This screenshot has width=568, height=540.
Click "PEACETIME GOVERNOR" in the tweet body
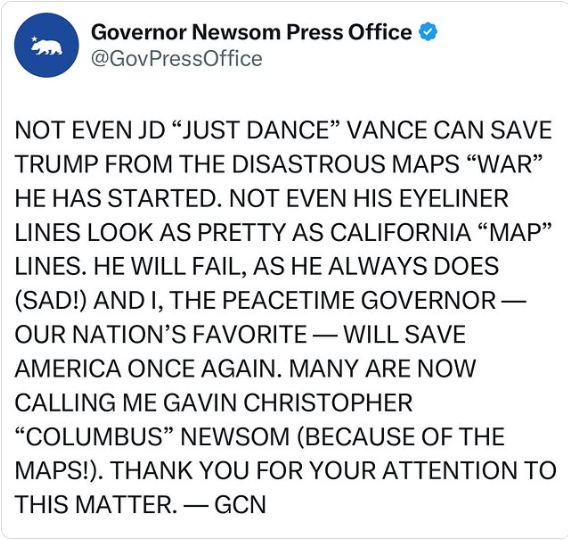click(x=359, y=300)
